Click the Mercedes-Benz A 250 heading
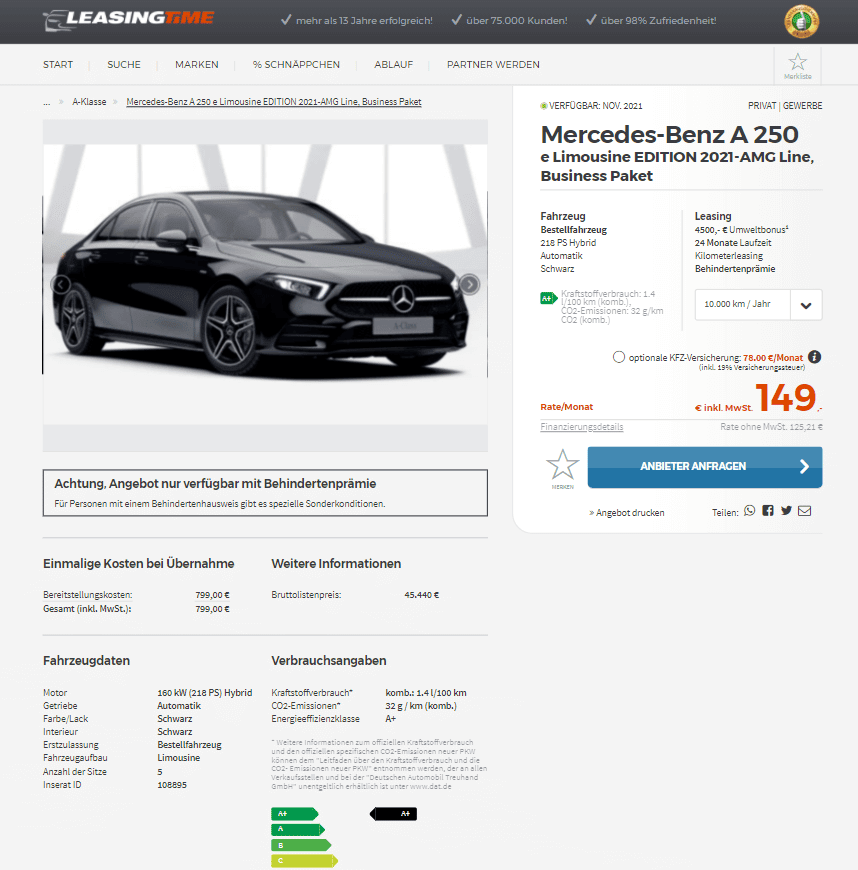The height and width of the screenshot is (870, 858). click(669, 134)
